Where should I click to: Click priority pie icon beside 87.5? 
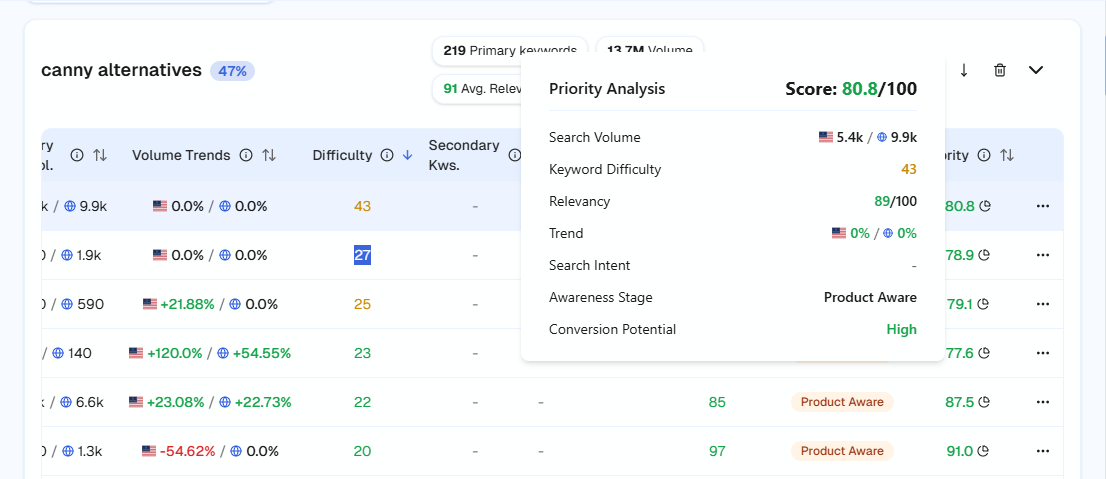pyautogui.click(x=985, y=402)
